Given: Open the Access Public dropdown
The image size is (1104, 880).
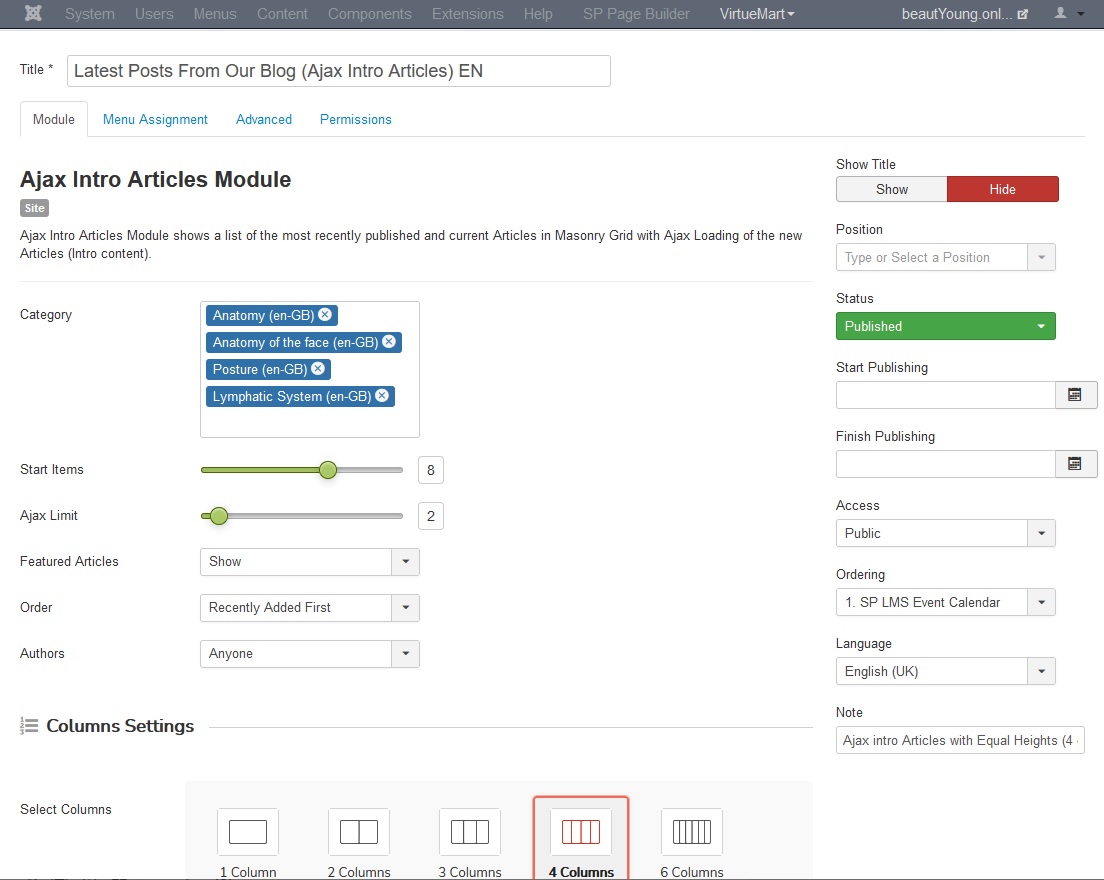Looking at the screenshot, I should (946, 533).
